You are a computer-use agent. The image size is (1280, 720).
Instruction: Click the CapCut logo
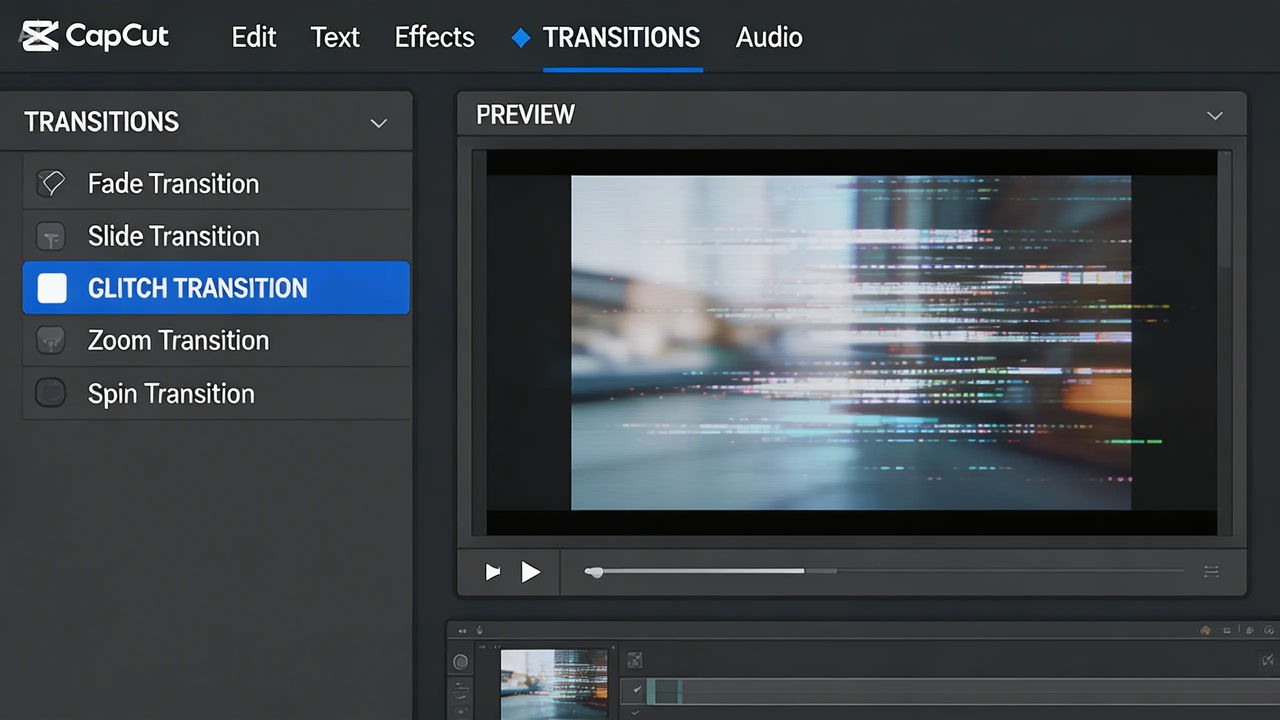95,36
